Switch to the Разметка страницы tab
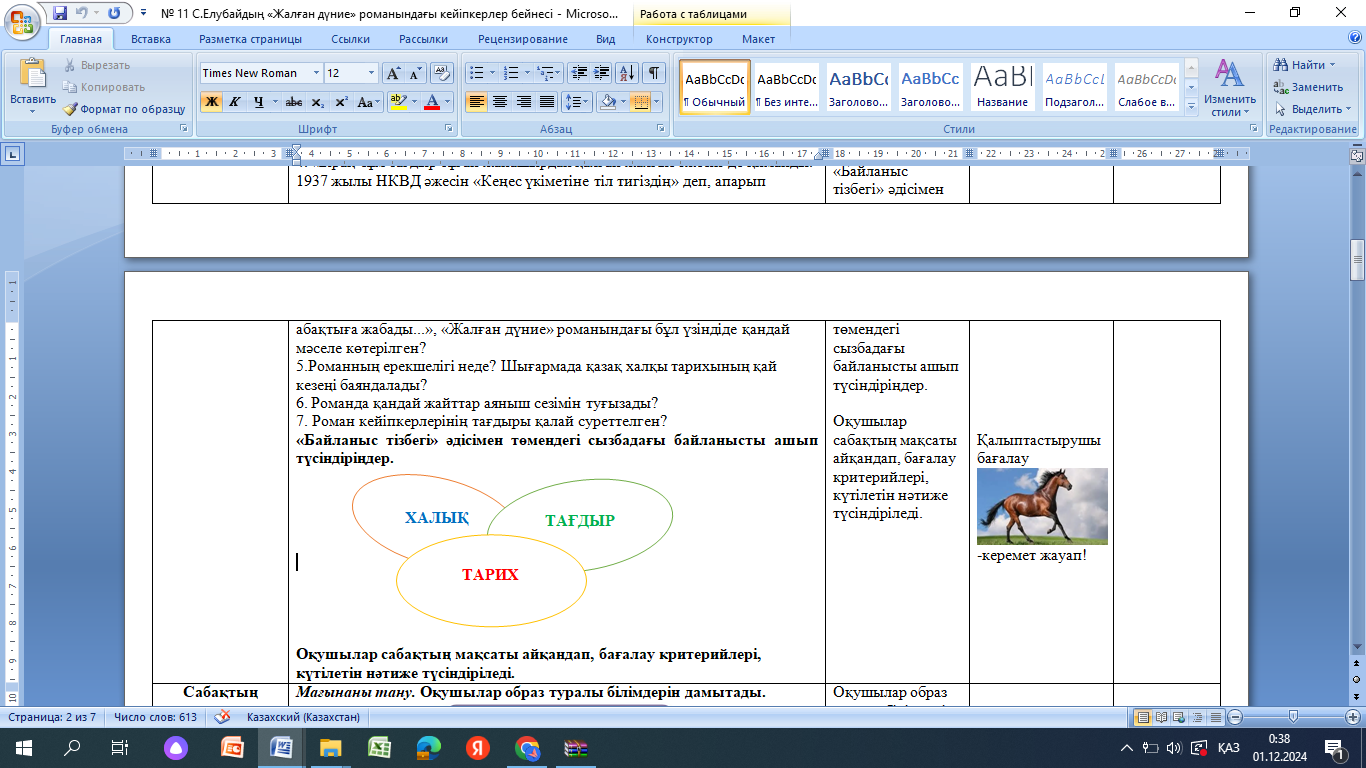This screenshot has height=768, width=1366. pyautogui.click(x=250, y=39)
